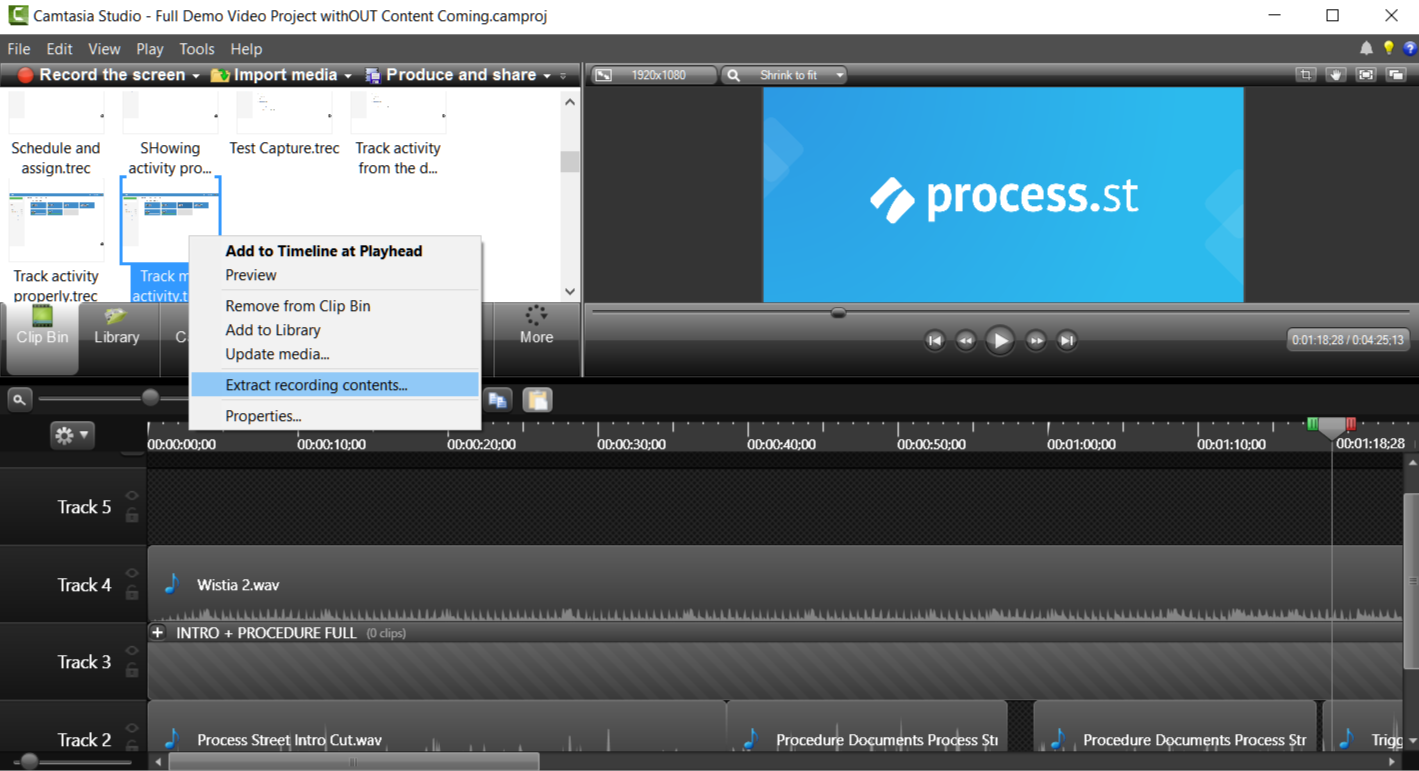
Task: Click the lightbulb tips icon
Action: tap(1389, 48)
